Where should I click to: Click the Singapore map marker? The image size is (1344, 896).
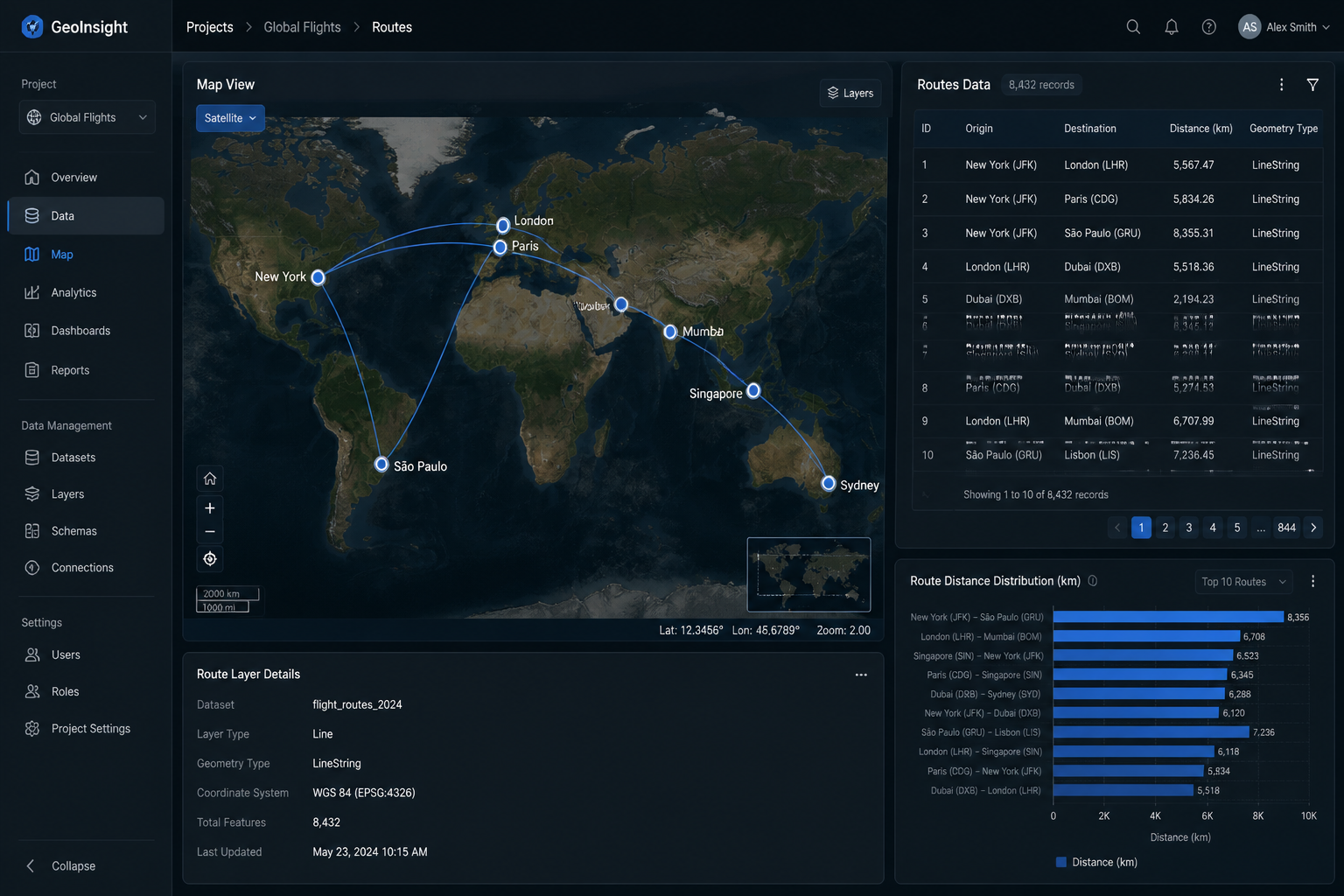(753, 390)
